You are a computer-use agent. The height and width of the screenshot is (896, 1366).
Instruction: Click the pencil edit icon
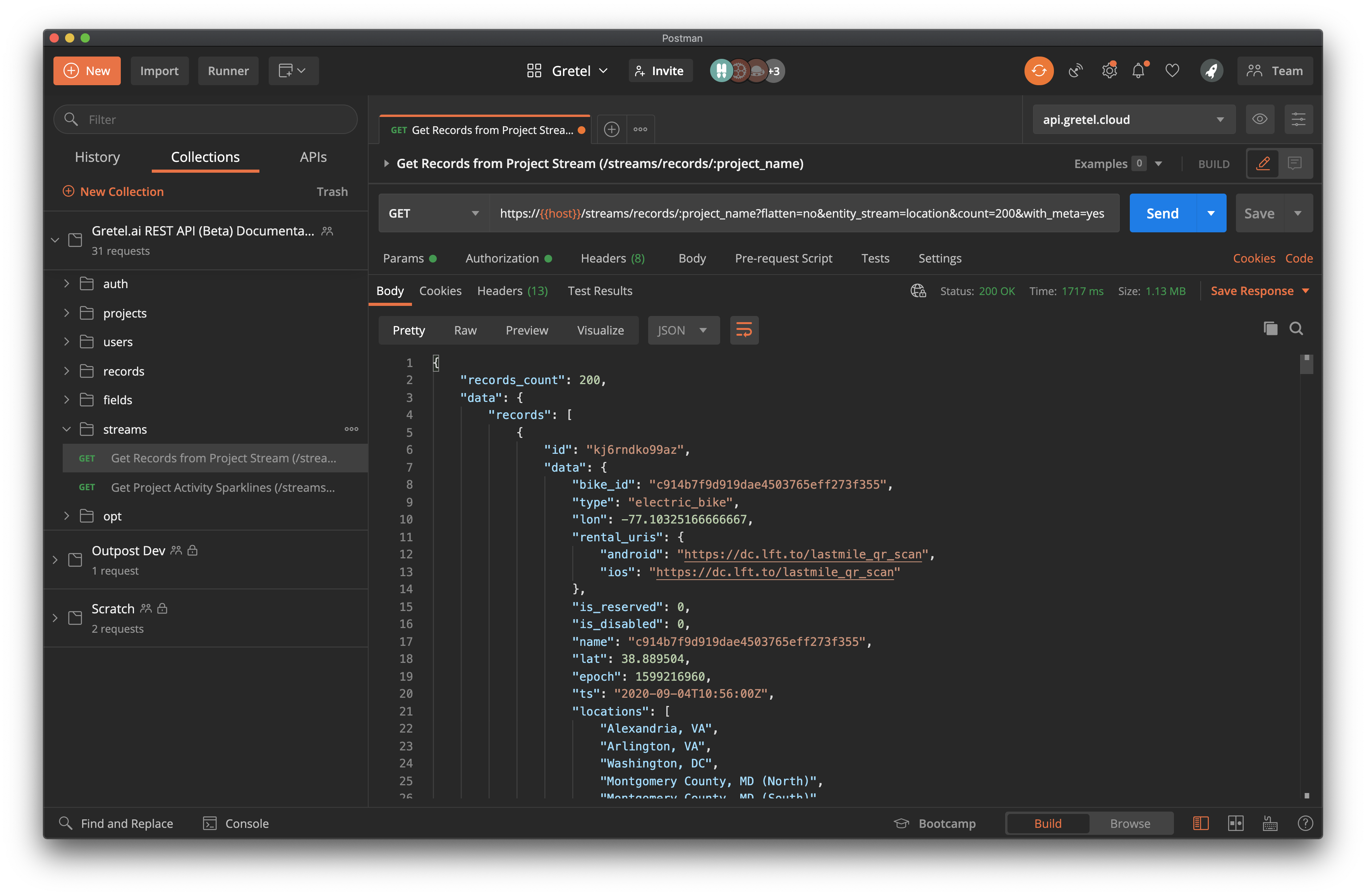point(1263,163)
